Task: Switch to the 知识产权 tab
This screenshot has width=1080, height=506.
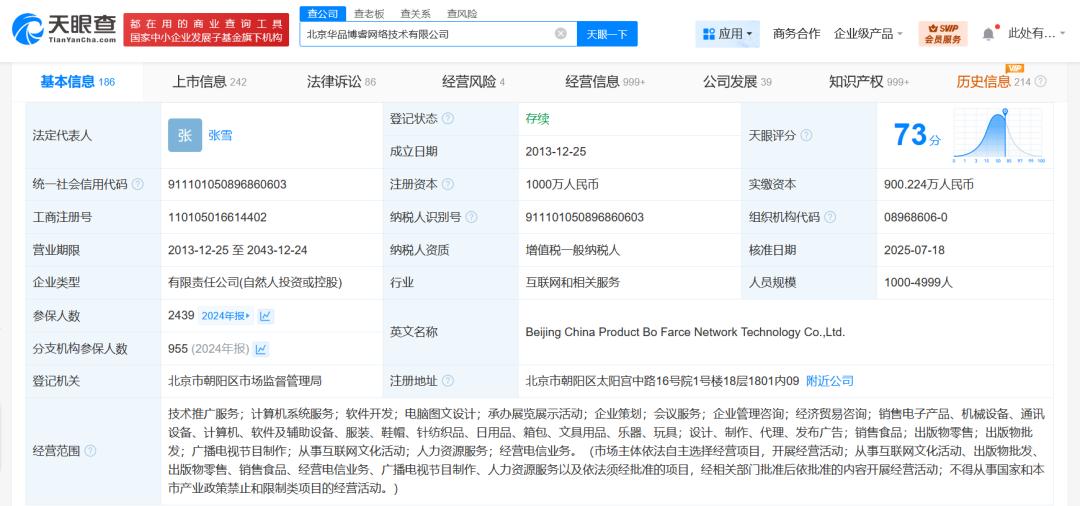Action: click(x=868, y=82)
